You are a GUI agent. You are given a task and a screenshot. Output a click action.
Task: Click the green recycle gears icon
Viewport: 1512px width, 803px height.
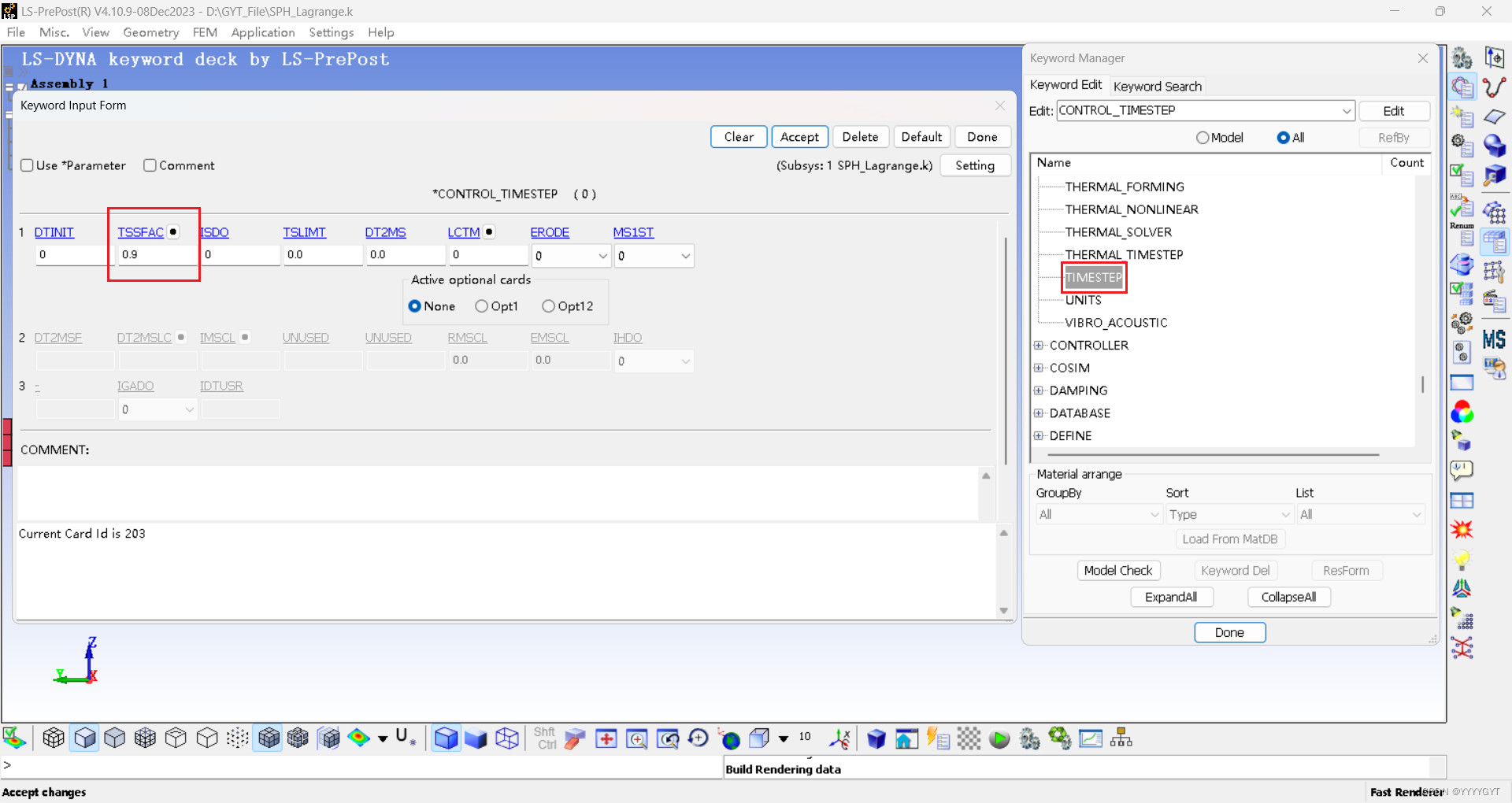[1060, 738]
